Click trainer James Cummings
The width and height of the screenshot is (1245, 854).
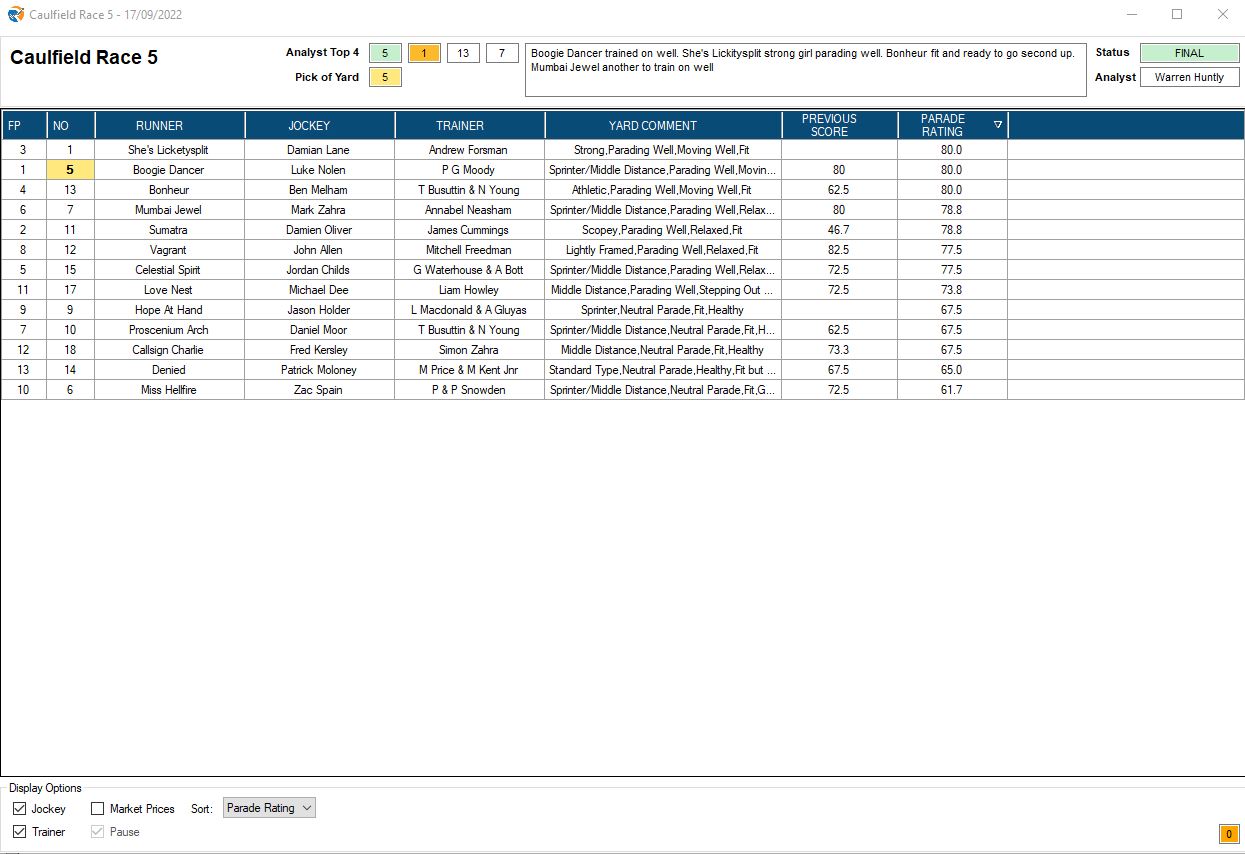tap(469, 230)
